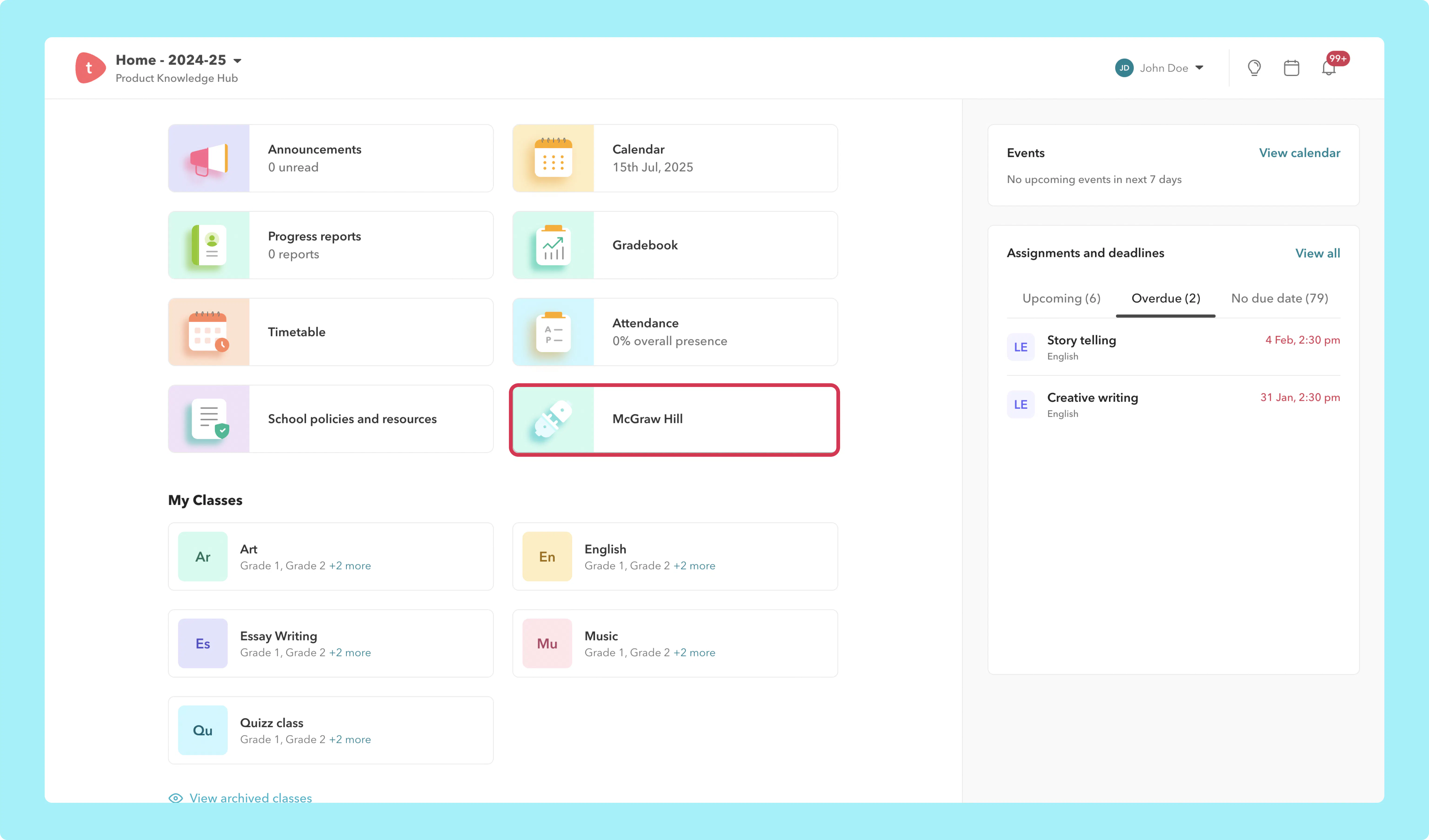Screen dimensions: 1429x840
Task: Open the Announcements tile
Action: pos(331,158)
